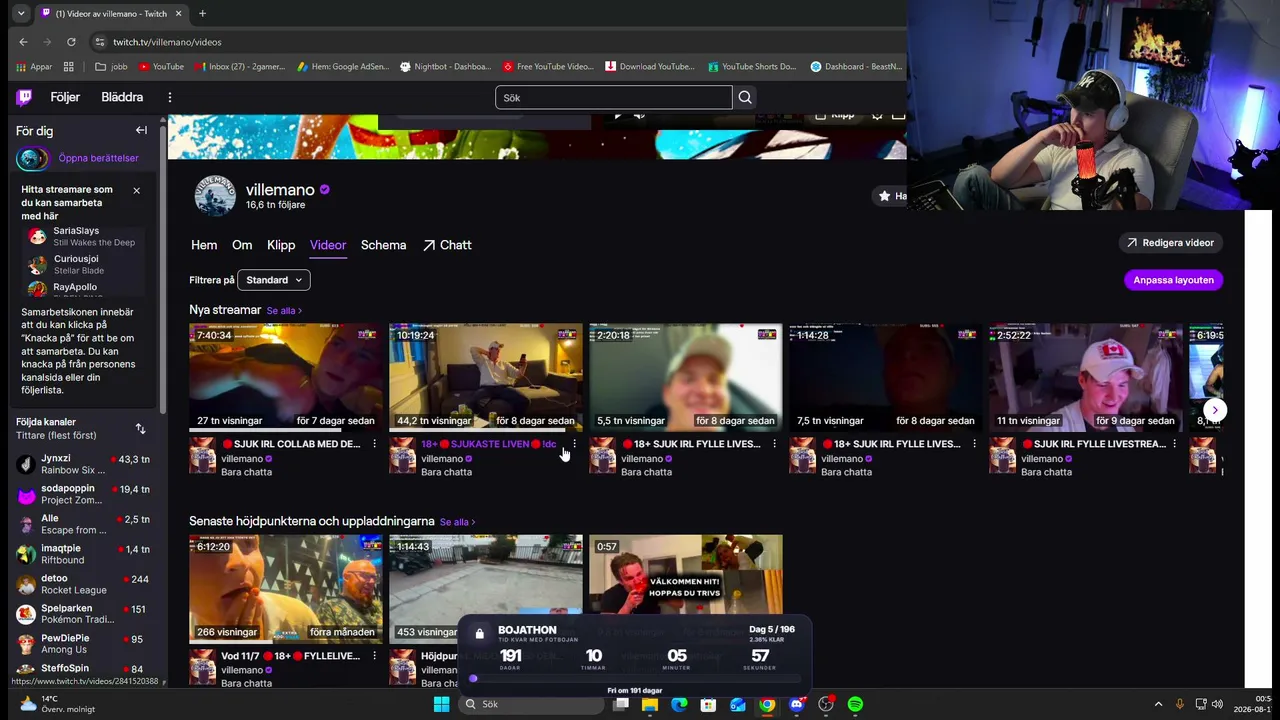
Task: Open imaqtpie followed channel
Action: [x=84, y=554]
